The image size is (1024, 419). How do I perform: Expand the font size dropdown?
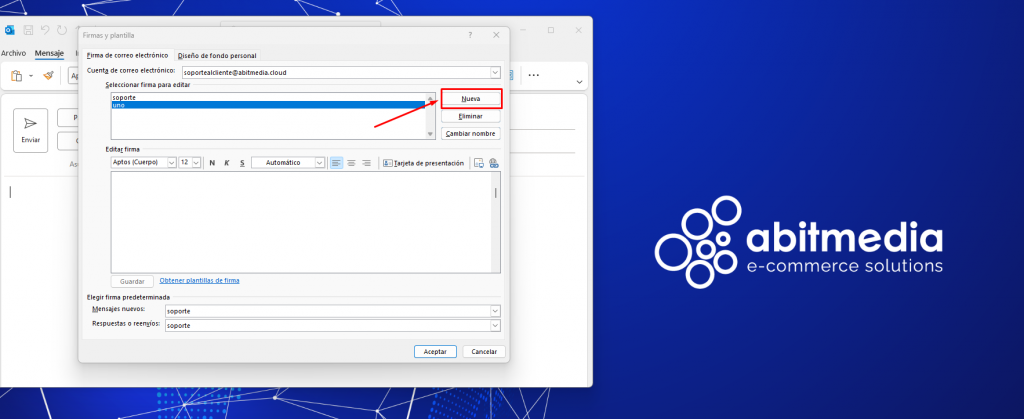(x=196, y=163)
